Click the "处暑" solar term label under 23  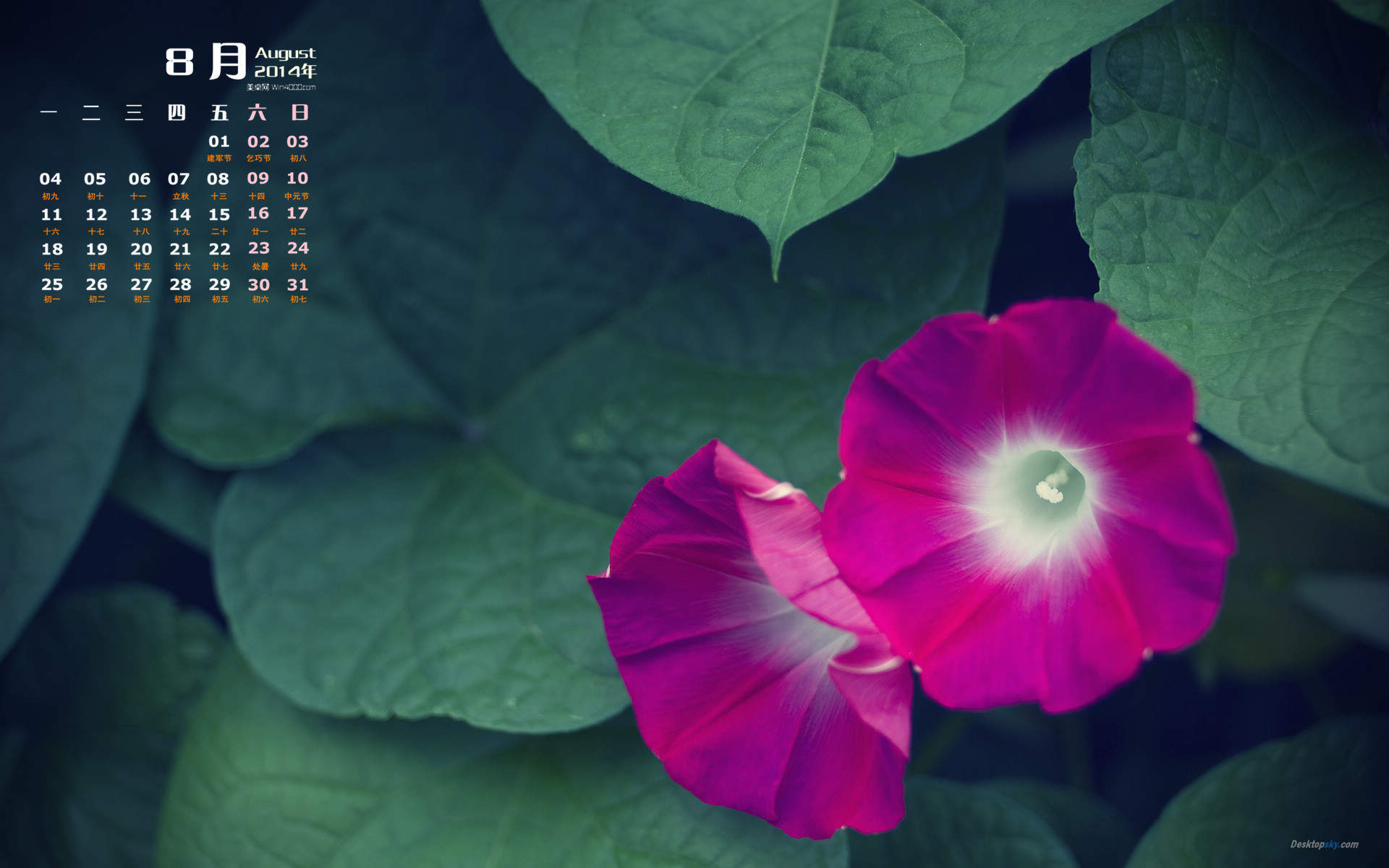(260, 267)
